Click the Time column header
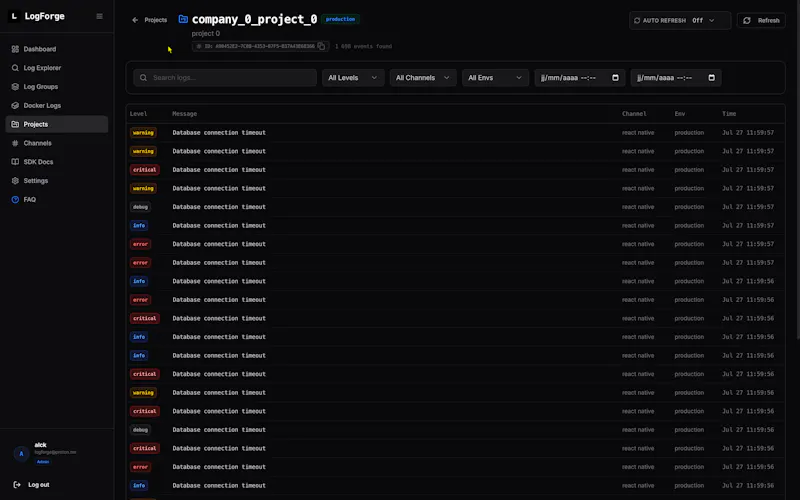The height and width of the screenshot is (500, 800). click(729, 114)
